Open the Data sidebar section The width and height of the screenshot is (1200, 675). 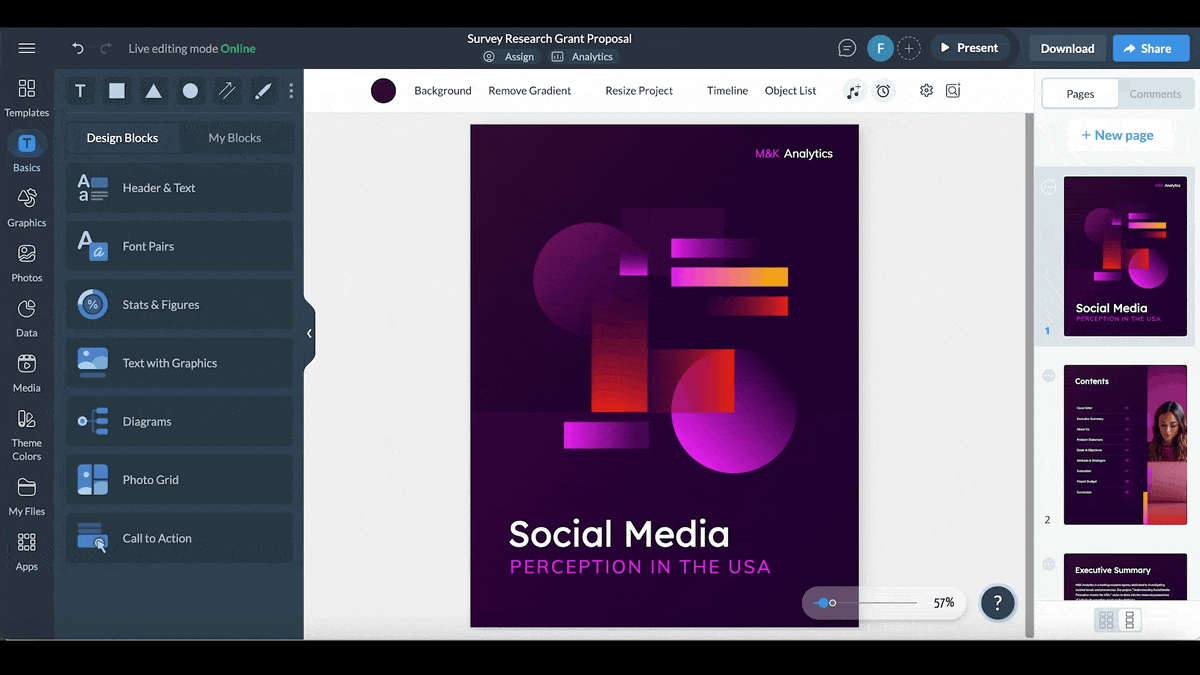click(x=27, y=318)
